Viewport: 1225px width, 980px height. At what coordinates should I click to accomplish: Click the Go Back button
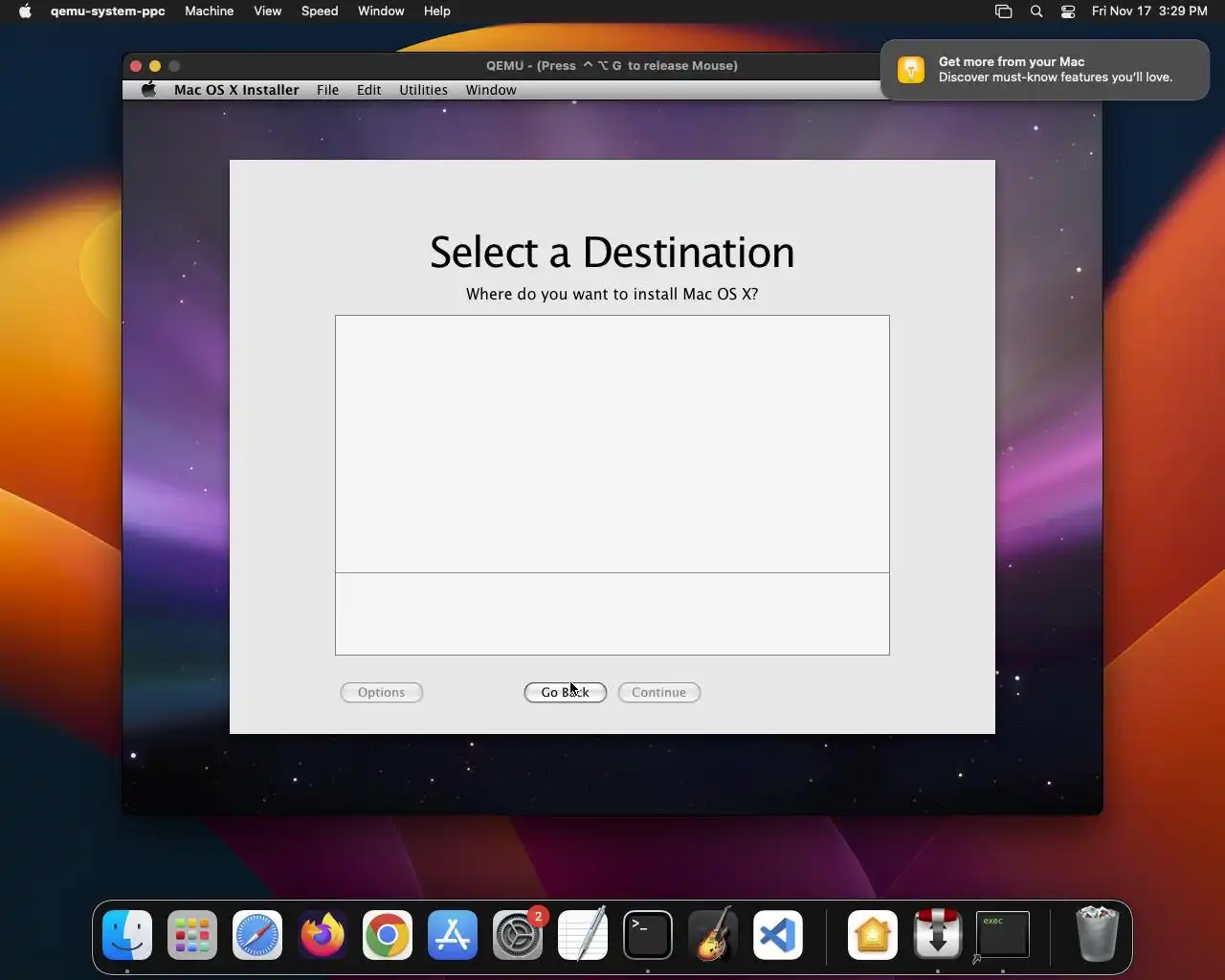566,692
